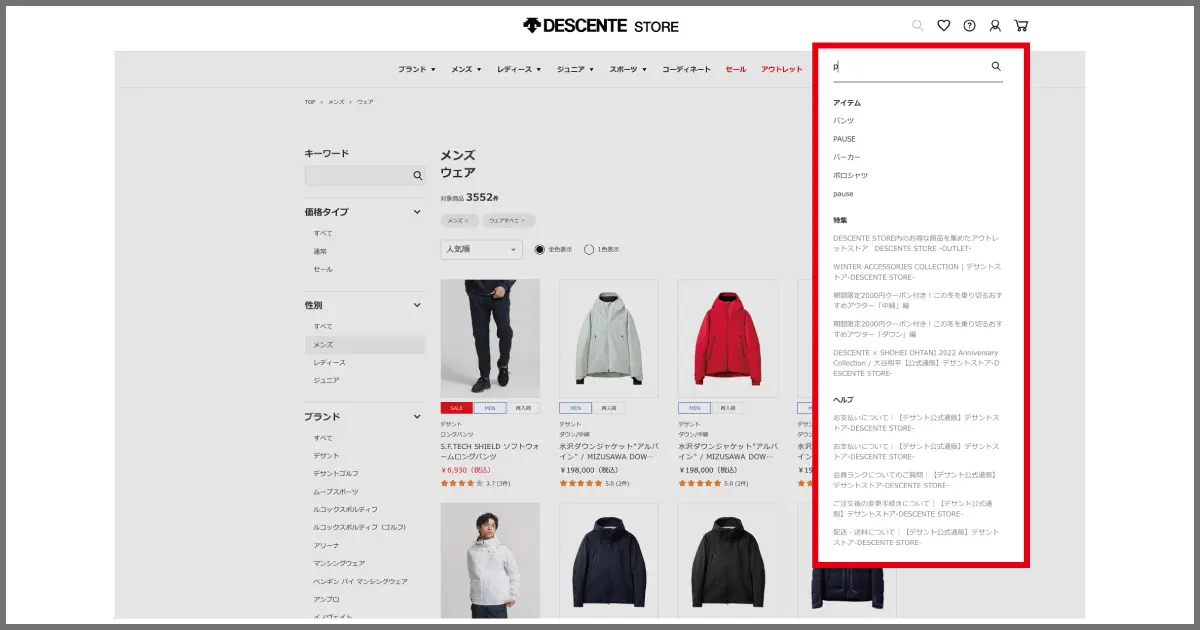Open the account user icon
Screen dimensions: 1200x630
995,26
